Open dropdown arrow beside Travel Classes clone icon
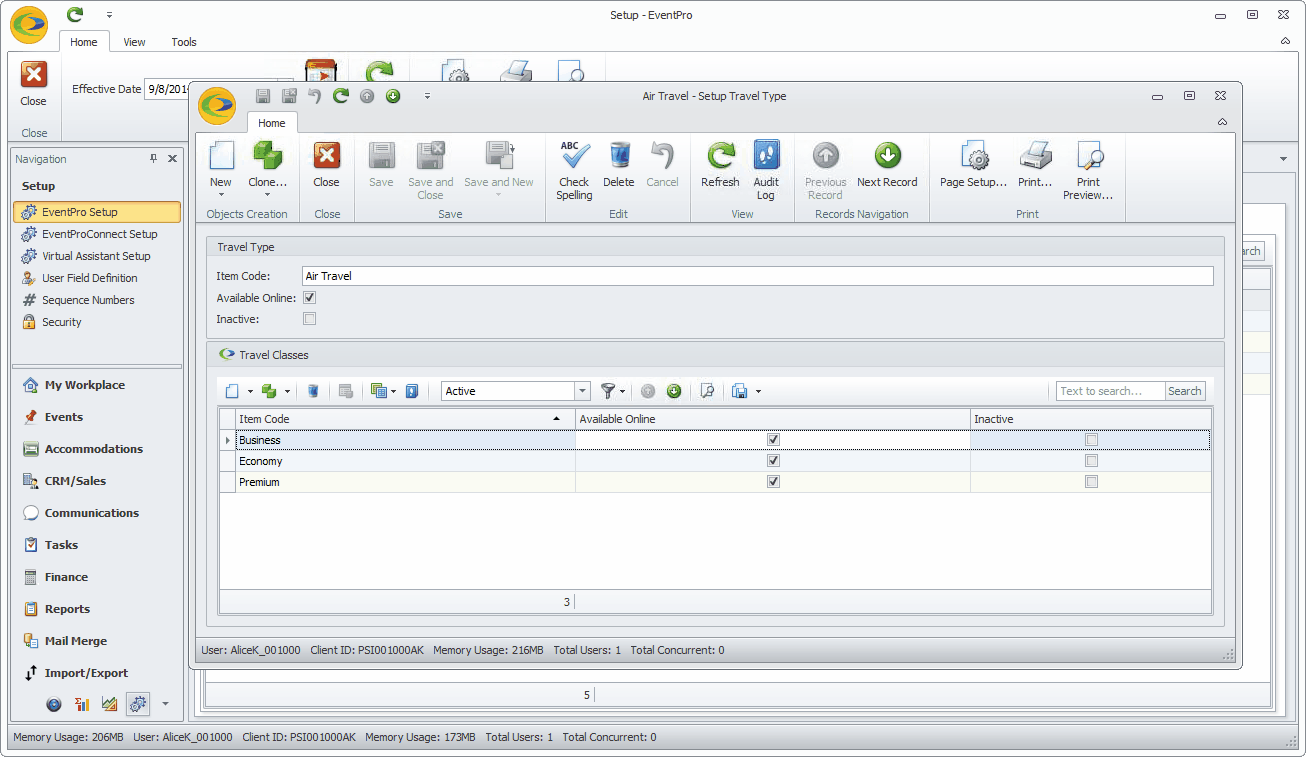Image resolution: width=1306 pixels, height=757 pixels. [x=288, y=392]
